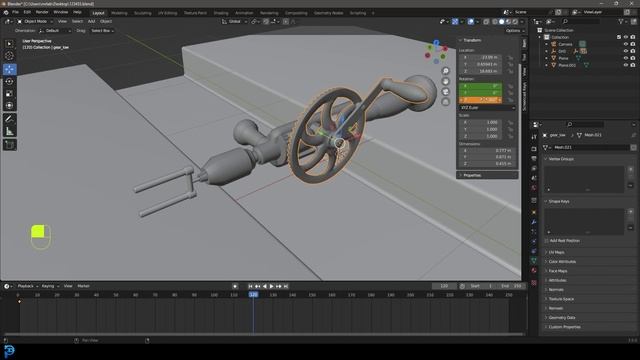Open the XYZ Euler rotation mode dropdown
Viewport: 640px width, 360px height.
point(487,108)
